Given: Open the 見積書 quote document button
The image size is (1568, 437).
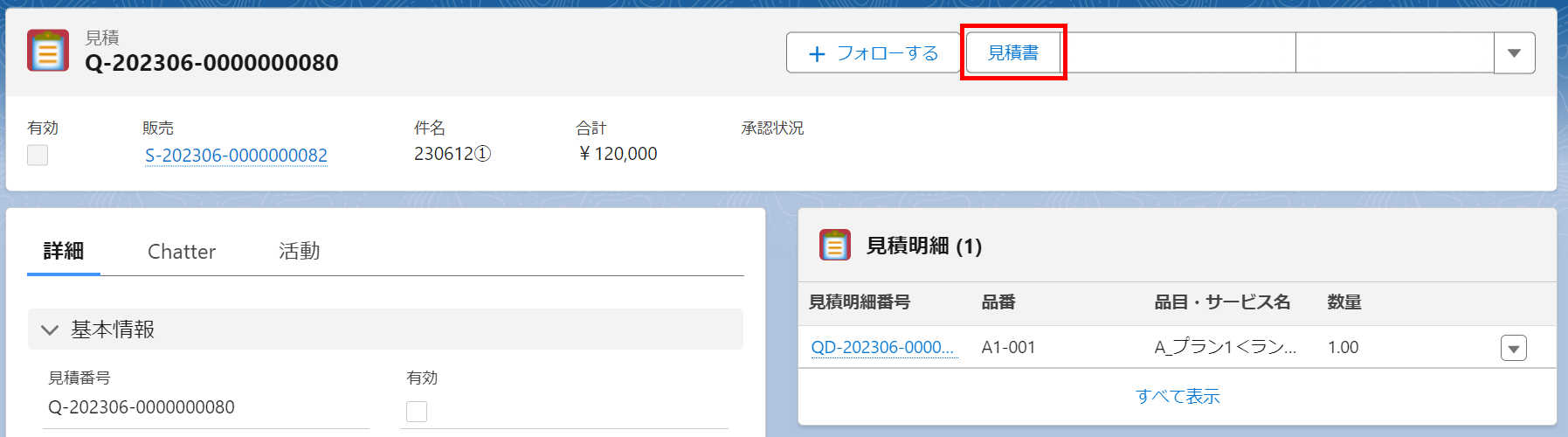Looking at the screenshot, I should pyautogui.click(x=1012, y=53).
